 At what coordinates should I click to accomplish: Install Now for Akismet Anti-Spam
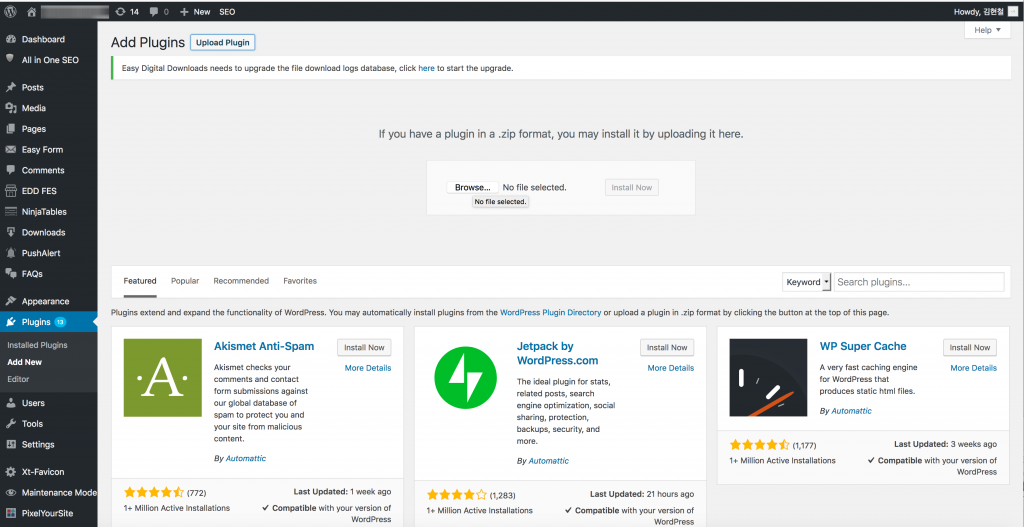click(364, 347)
